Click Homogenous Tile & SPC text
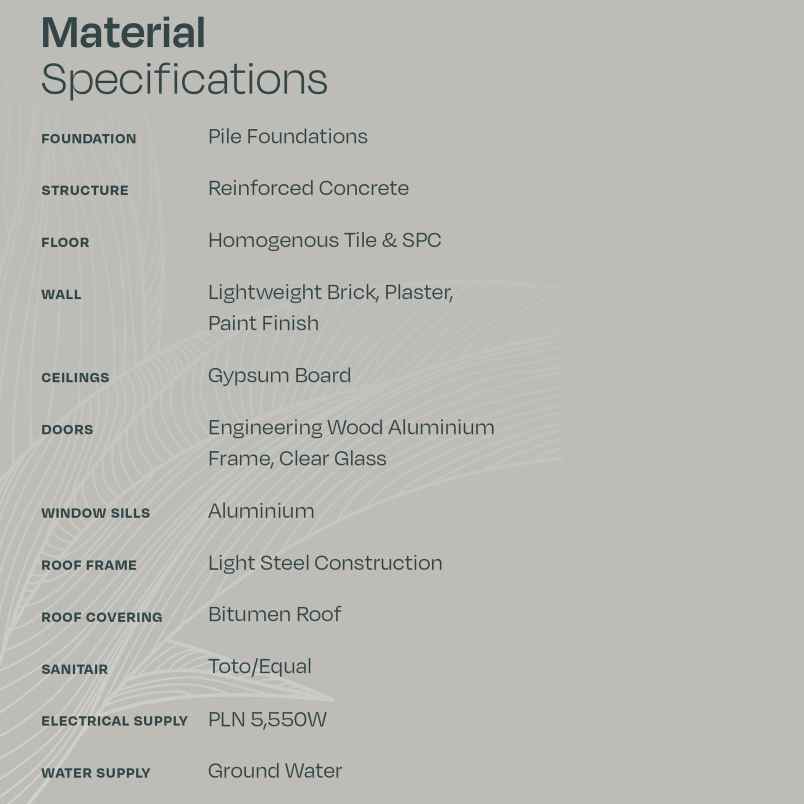The width and height of the screenshot is (804, 804). (324, 240)
